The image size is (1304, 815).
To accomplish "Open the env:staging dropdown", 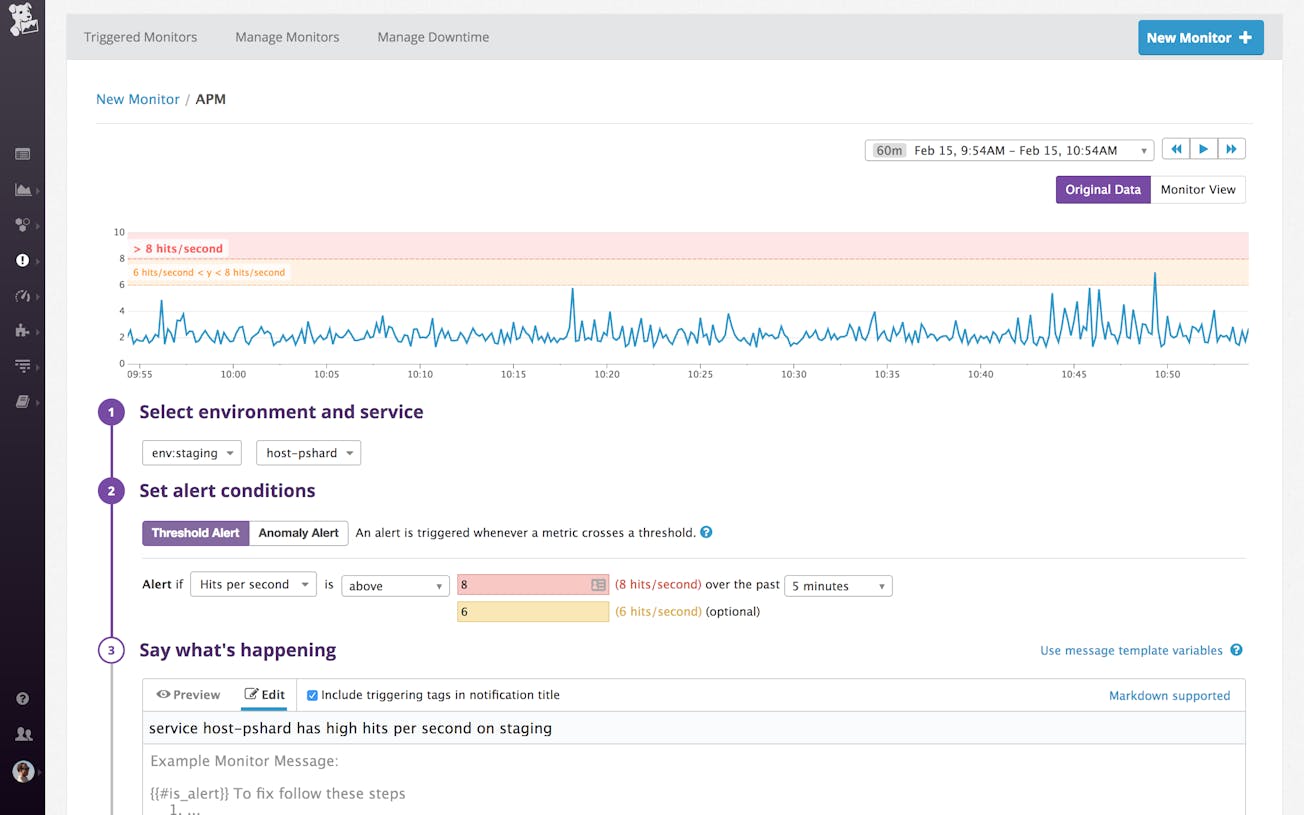I will 191,452.
